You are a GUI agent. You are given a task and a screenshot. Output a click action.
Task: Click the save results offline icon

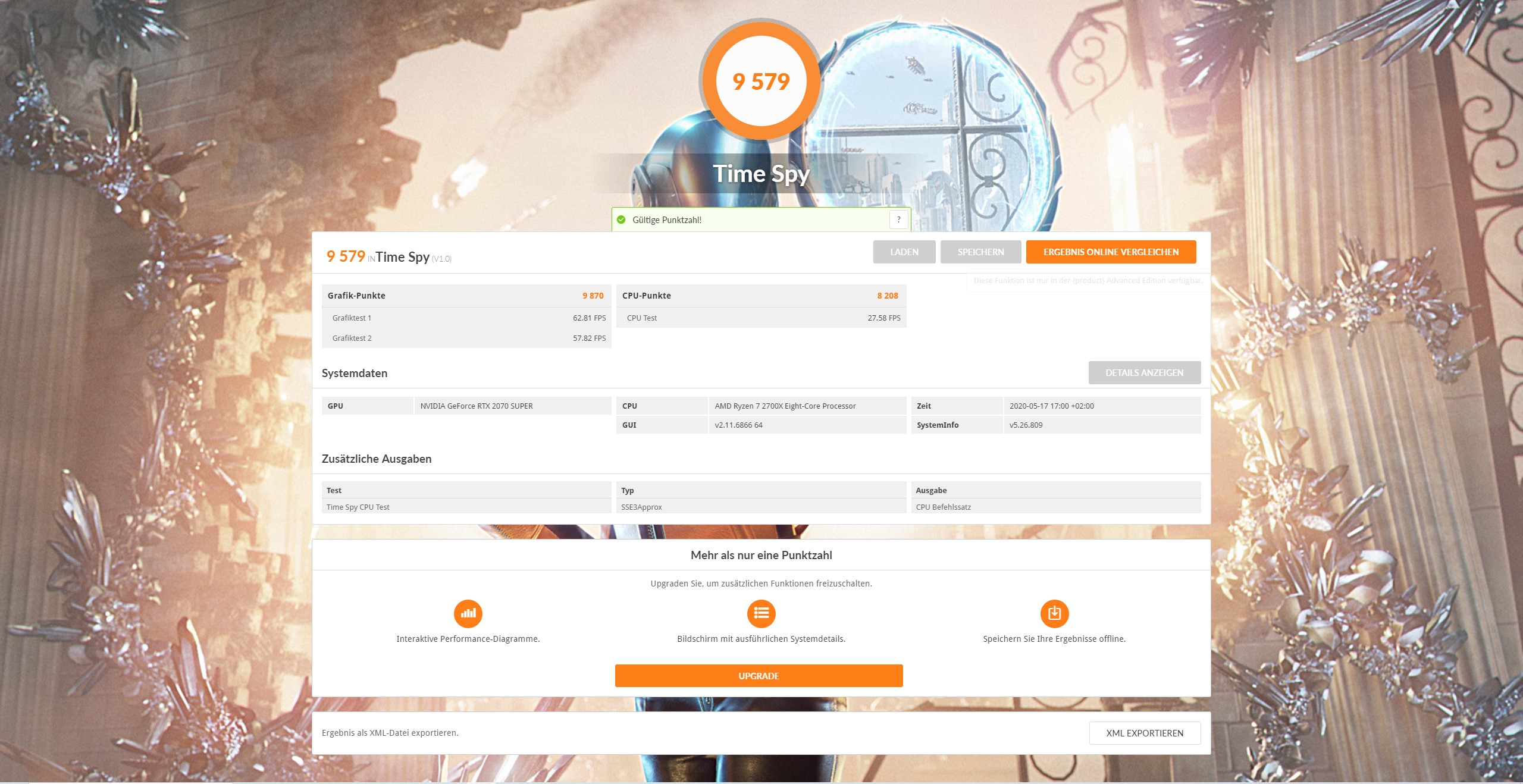click(1054, 613)
